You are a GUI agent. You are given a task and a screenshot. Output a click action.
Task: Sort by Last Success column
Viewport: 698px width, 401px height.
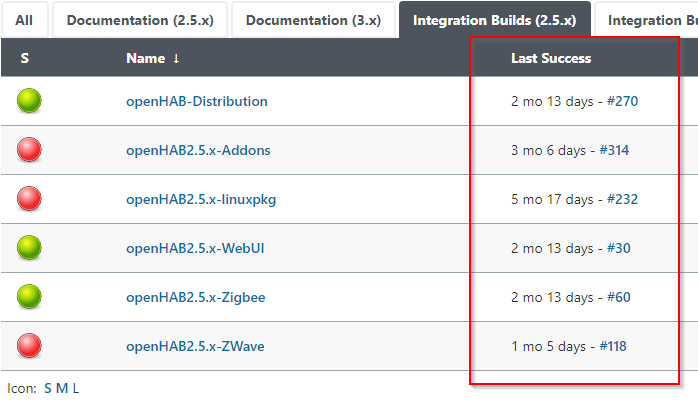tap(551, 58)
